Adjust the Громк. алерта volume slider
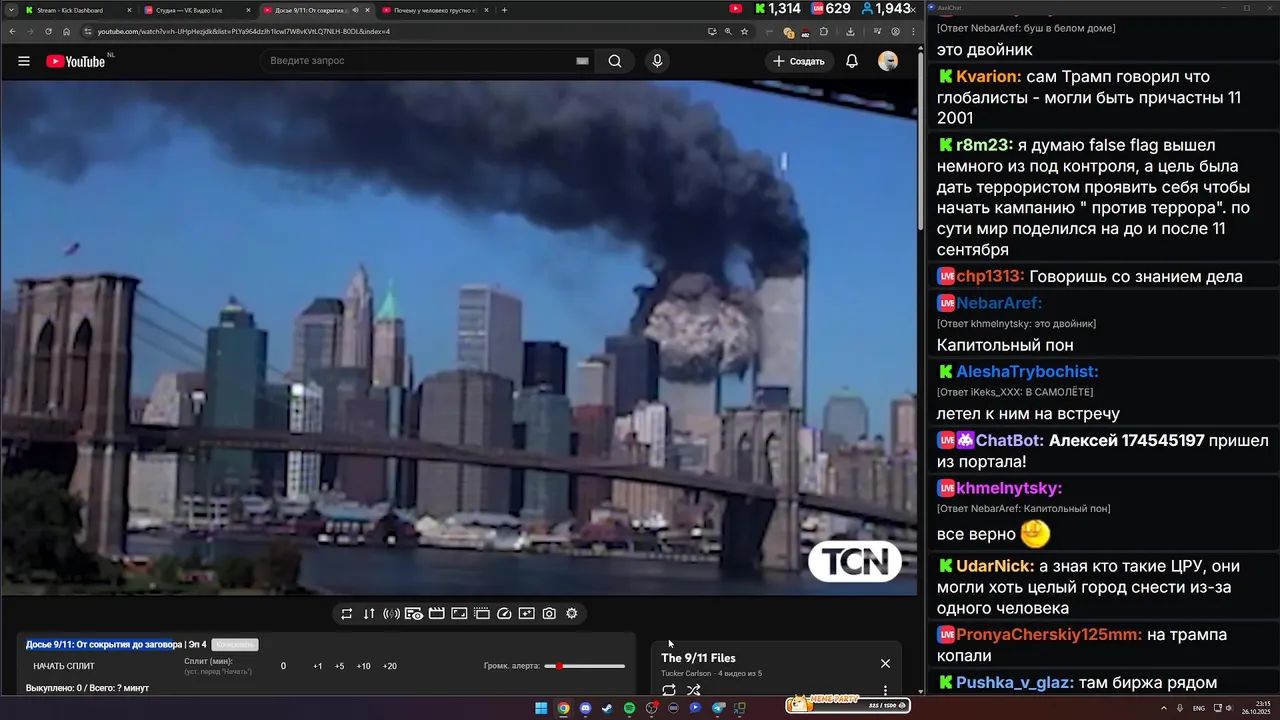 (x=585, y=666)
